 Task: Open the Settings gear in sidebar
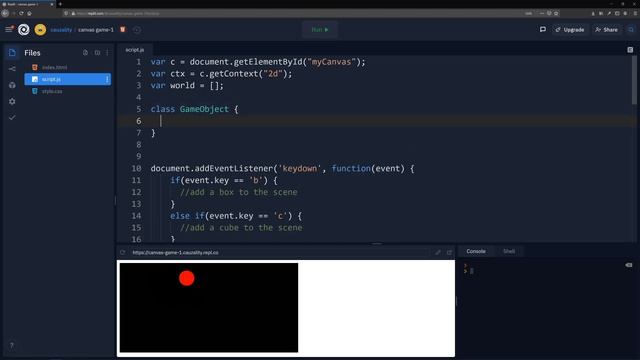pos(12,101)
